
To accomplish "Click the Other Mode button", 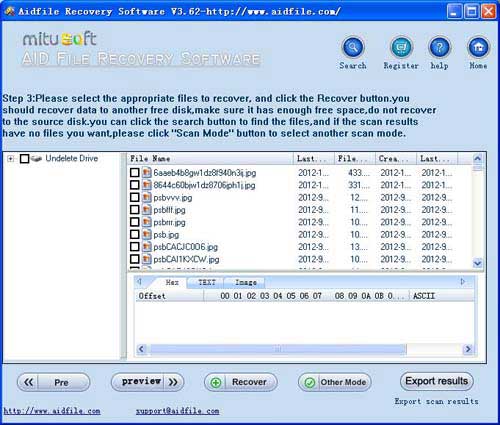I will [335, 382].
